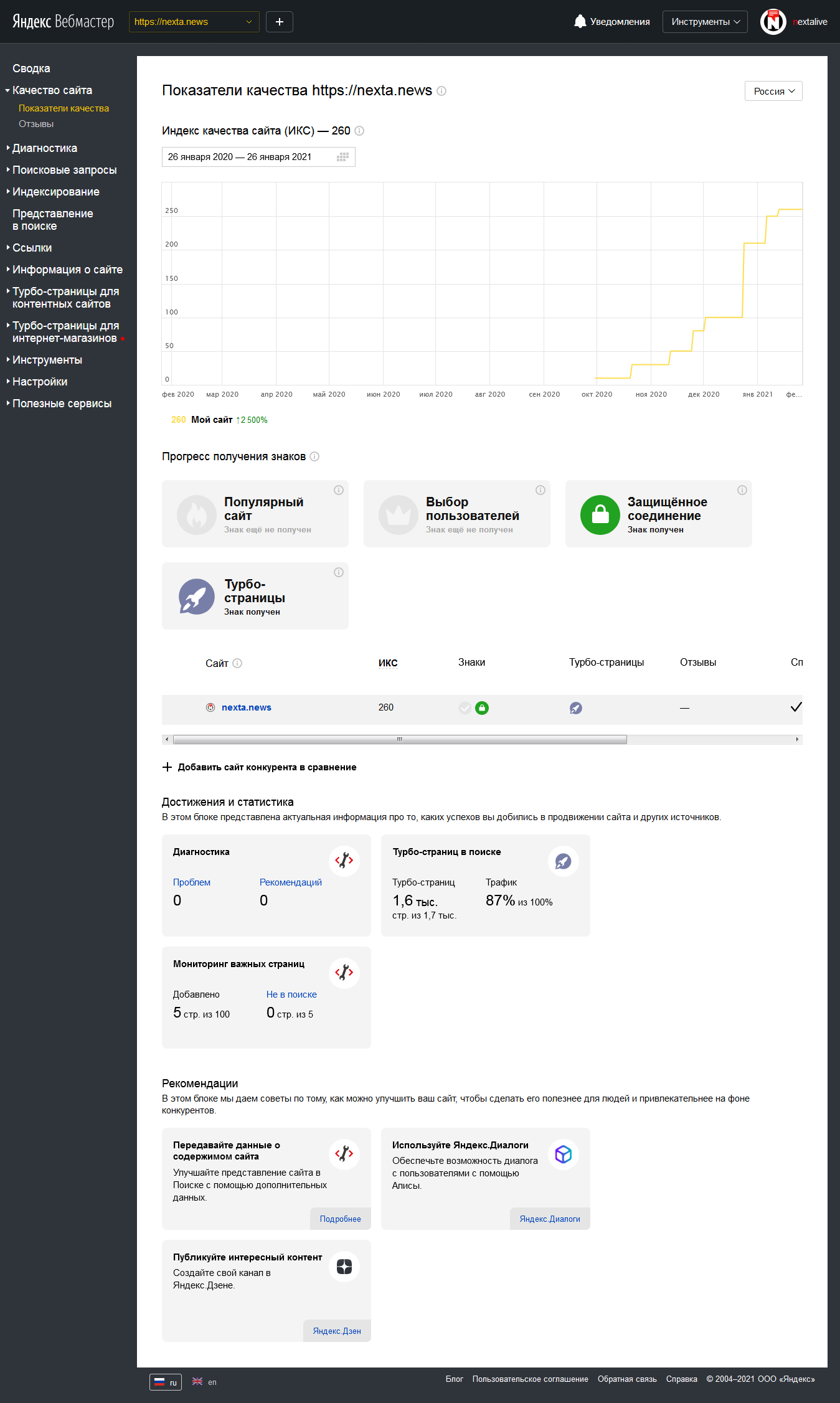
Task: Click the checkmark in the nexta.news row
Action: pos(796,707)
